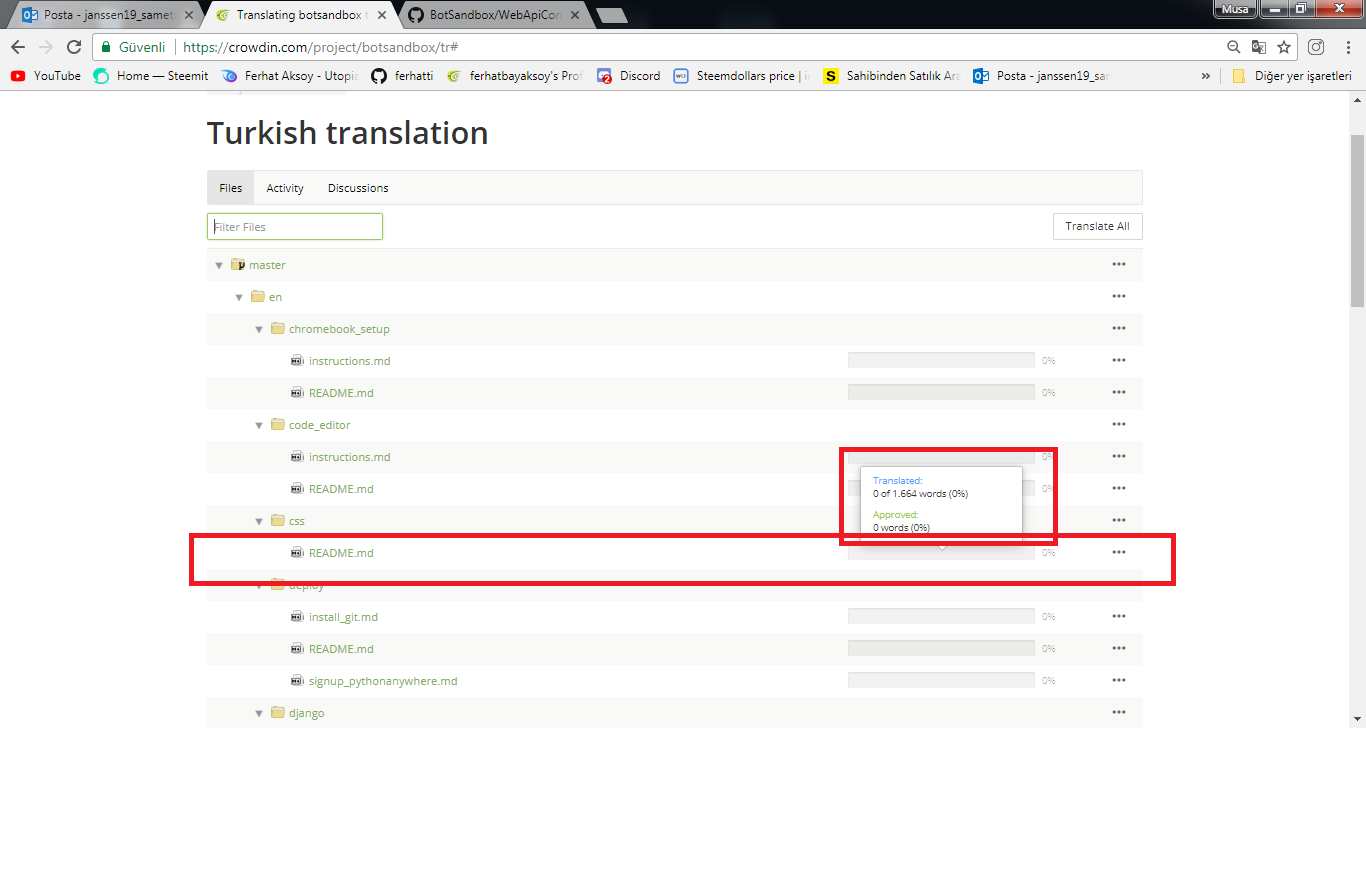Open instructions.md under chromebook_setup

(x=349, y=361)
